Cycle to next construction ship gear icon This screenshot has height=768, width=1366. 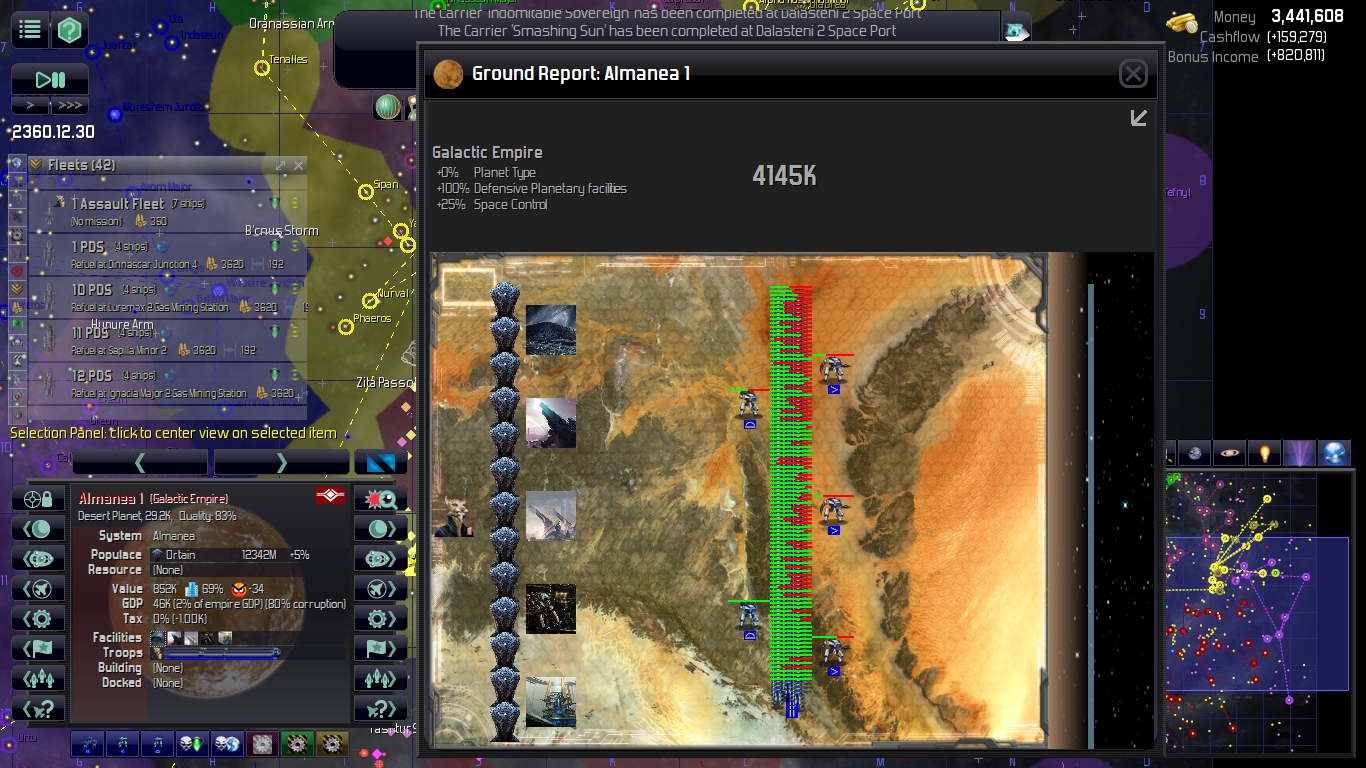point(381,619)
